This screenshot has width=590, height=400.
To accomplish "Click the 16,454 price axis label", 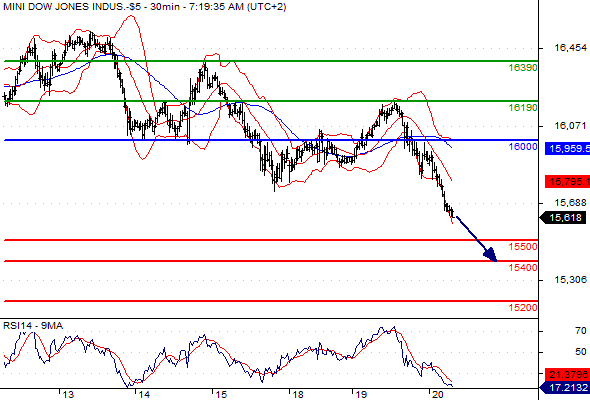I will tap(570, 48).
